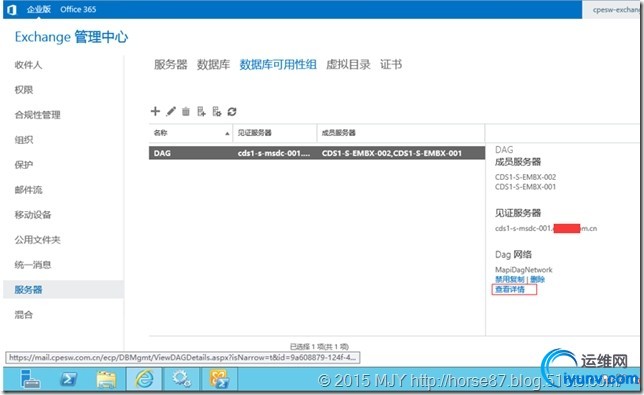Open the gear settings taskbar icon

point(181,379)
